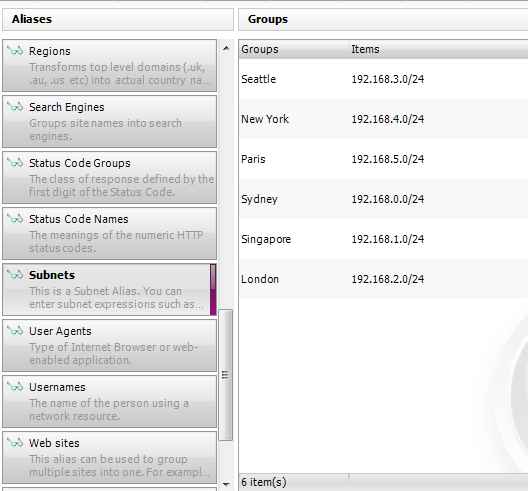Click the glasses icon beside Status Code Names
This screenshot has height=491, width=528.
[x=15, y=219]
